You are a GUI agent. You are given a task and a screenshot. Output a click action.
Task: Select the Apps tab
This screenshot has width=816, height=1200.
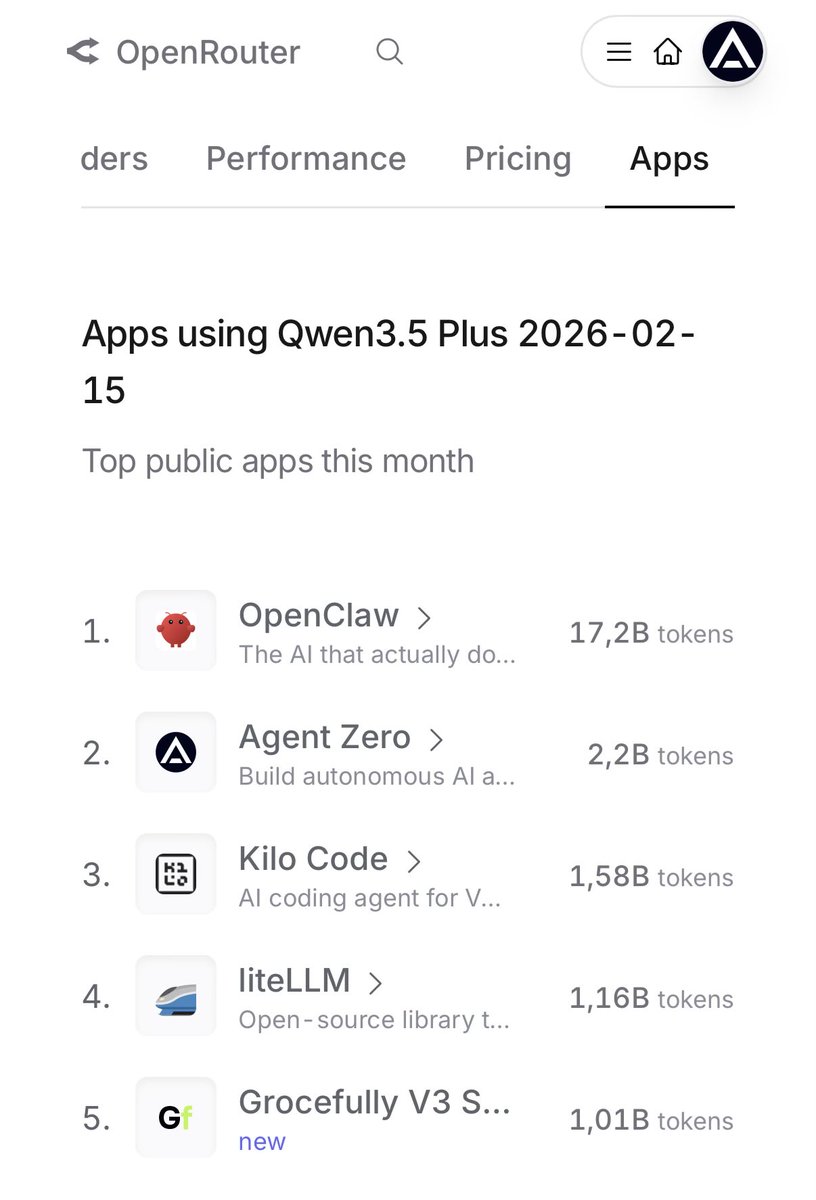669,159
